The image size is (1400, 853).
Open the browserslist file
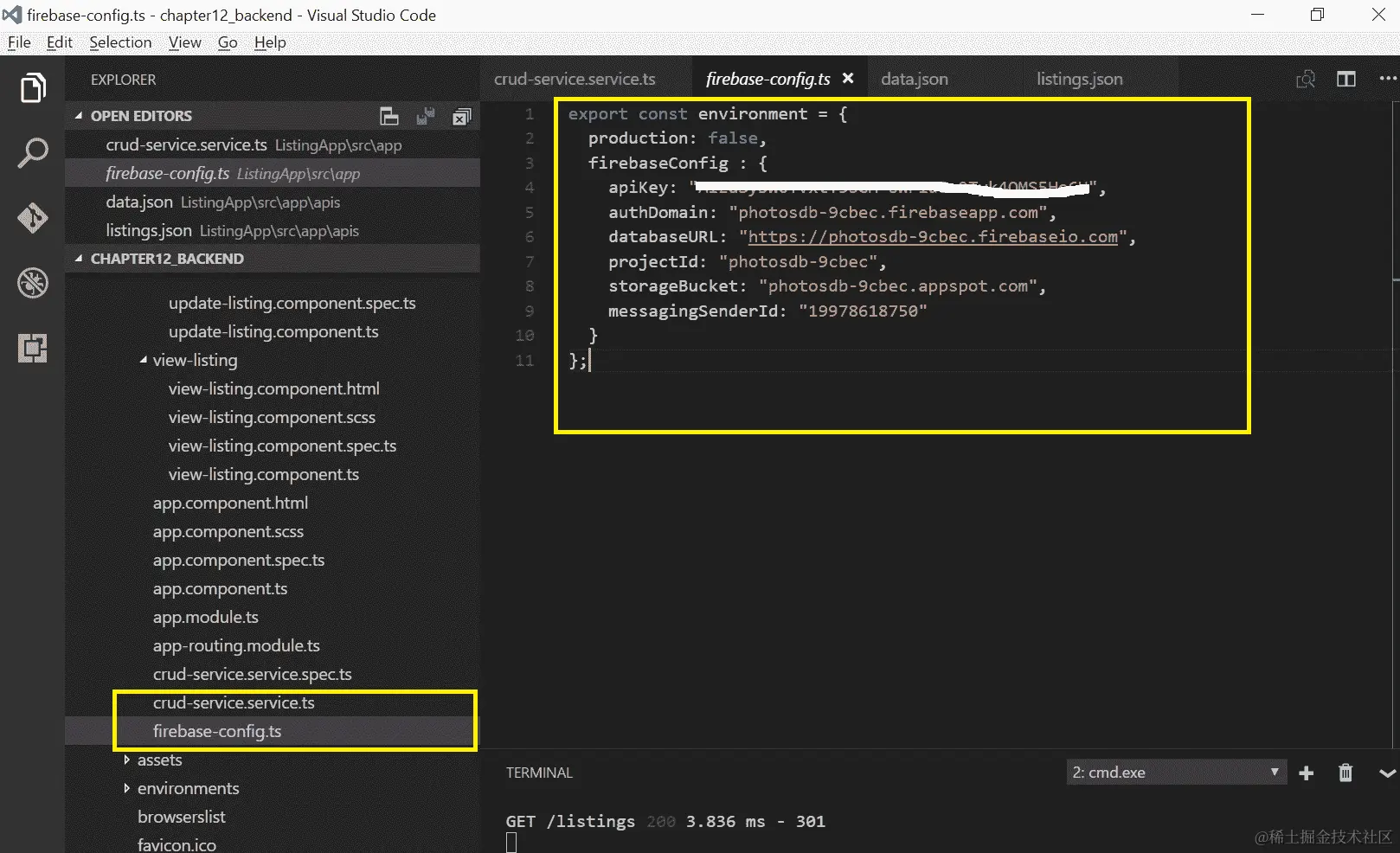[181, 817]
